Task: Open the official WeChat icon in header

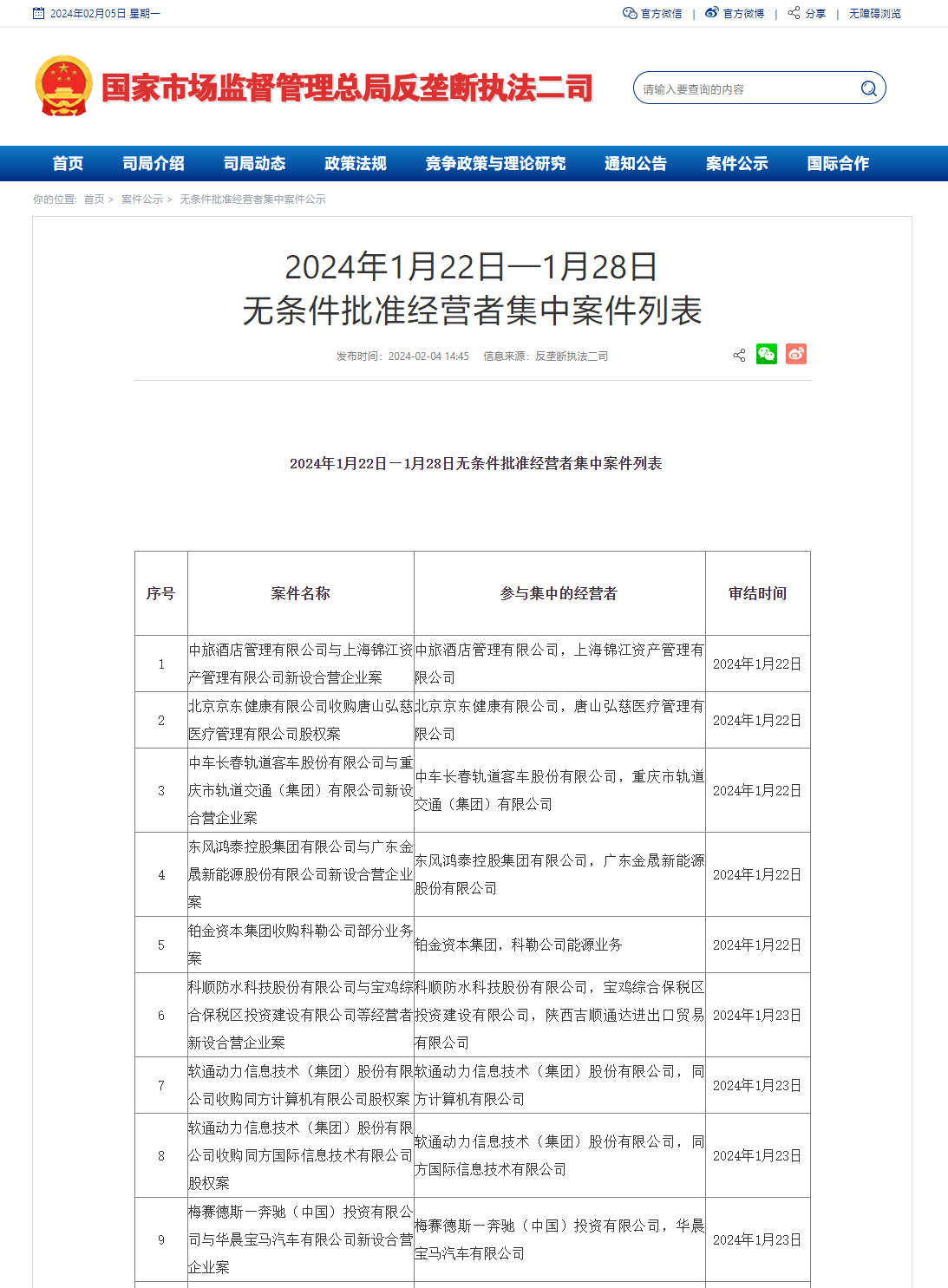Action: 630,13
